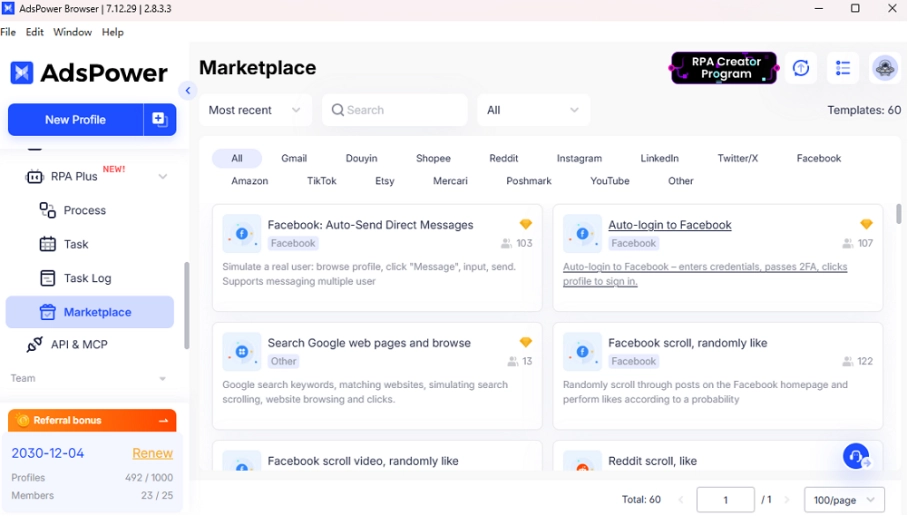Click the customer support headset icon

click(856, 456)
